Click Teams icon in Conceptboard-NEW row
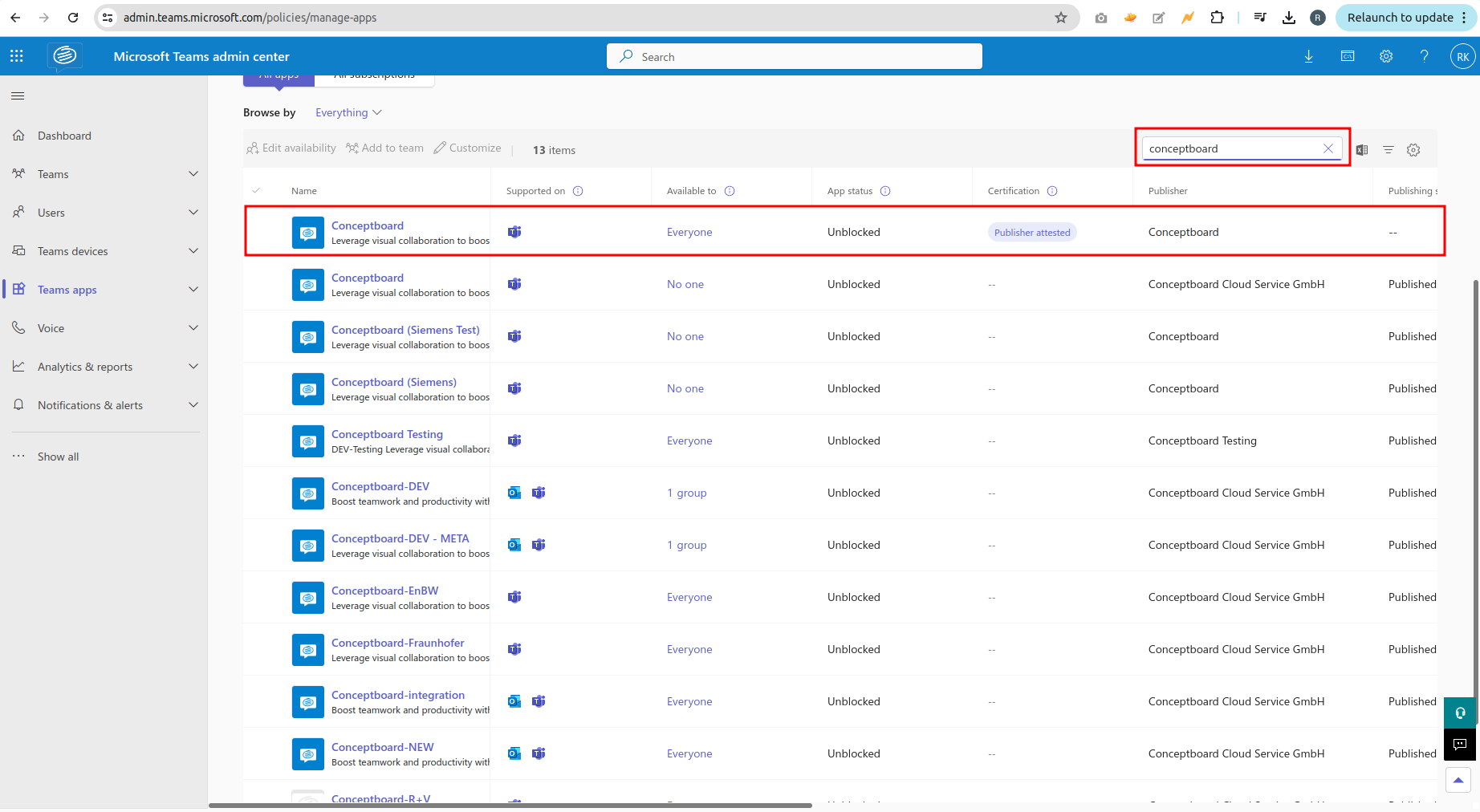 coord(539,753)
